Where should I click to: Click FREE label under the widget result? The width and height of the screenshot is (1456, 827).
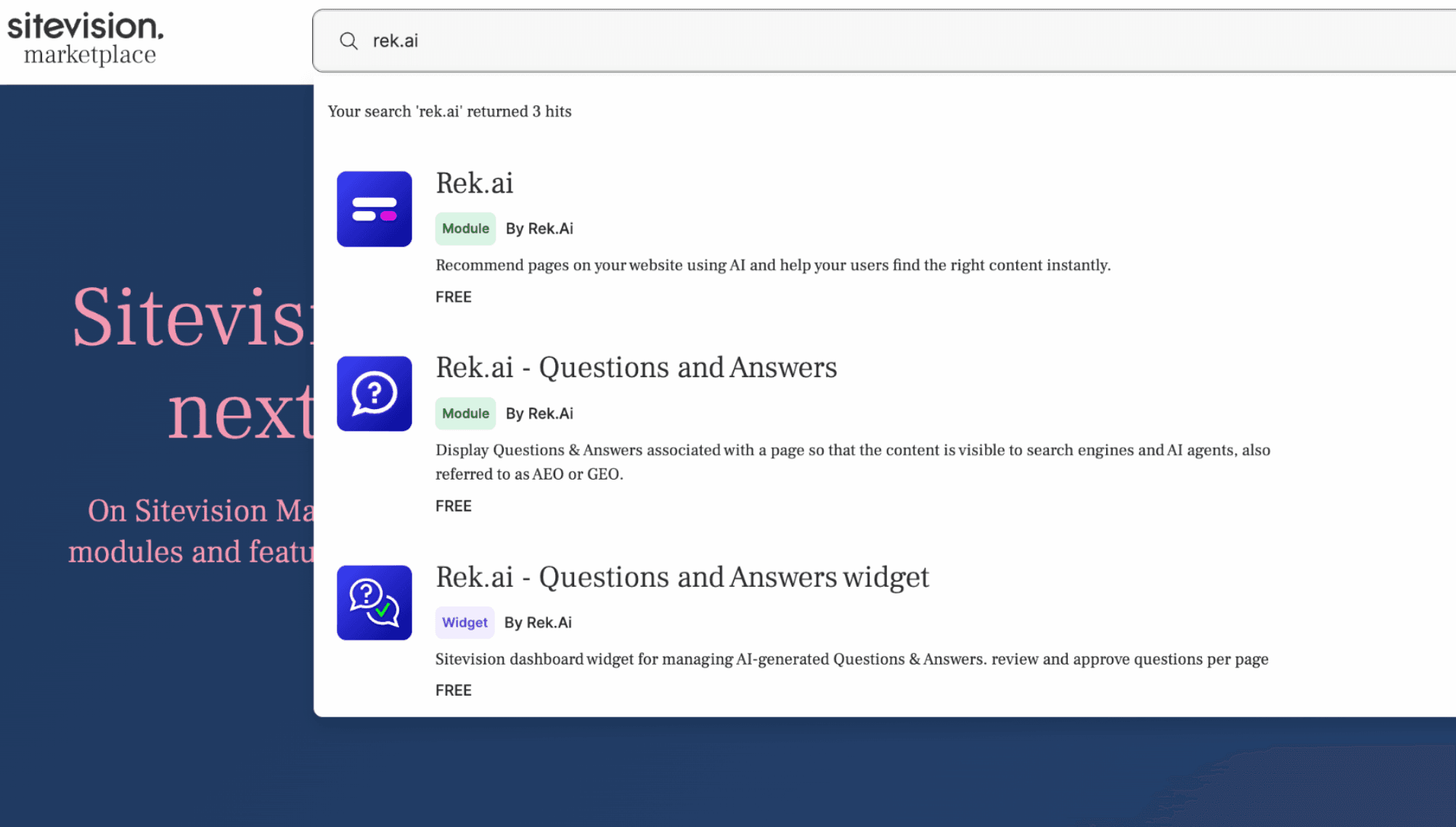(x=454, y=691)
